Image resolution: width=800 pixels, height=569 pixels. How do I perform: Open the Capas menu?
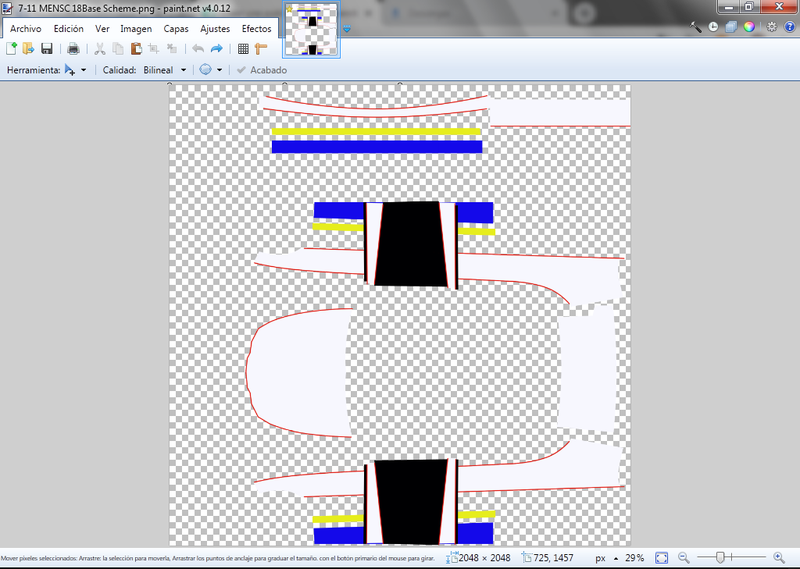(x=176, y=29)
